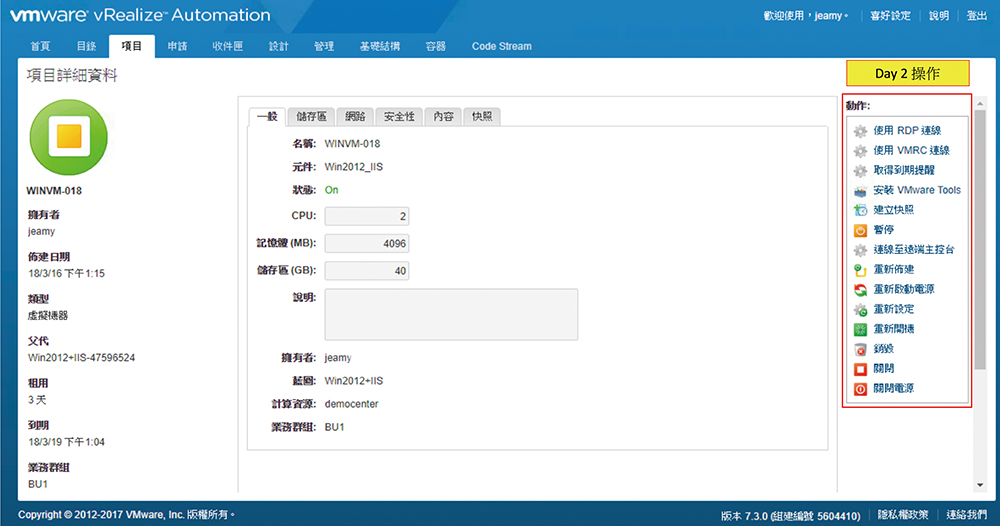Open the 基礎結構 main tab
Viewport: 1000px width, 526px height.
380,46
